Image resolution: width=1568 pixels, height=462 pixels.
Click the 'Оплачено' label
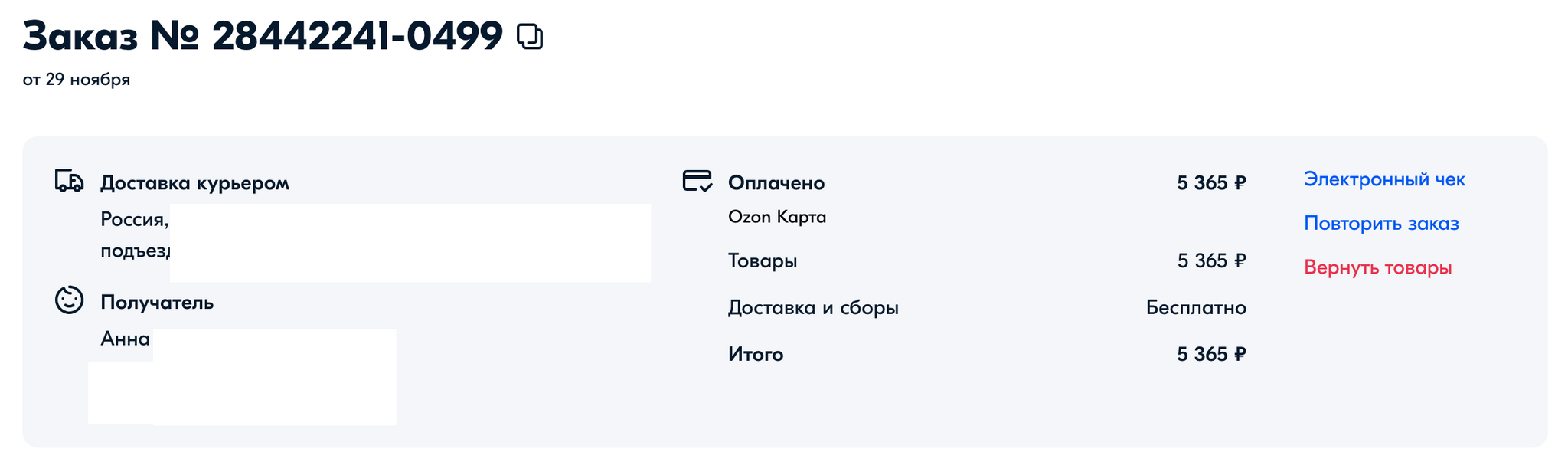776,183
